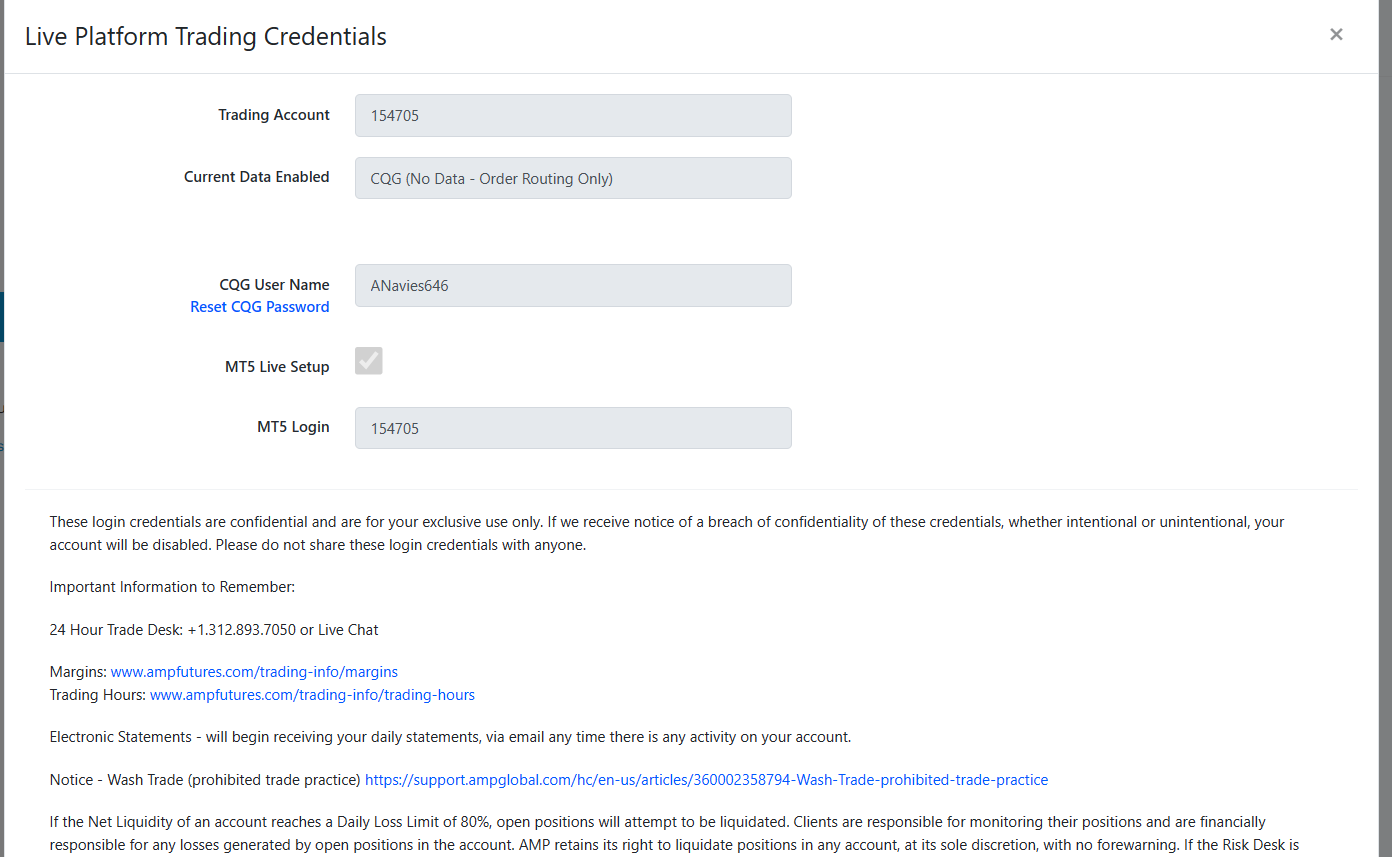Click the Electronic Statements notice text
Image resolution: width=1392 pixels, height=857 pixels.
pos(450,737)
